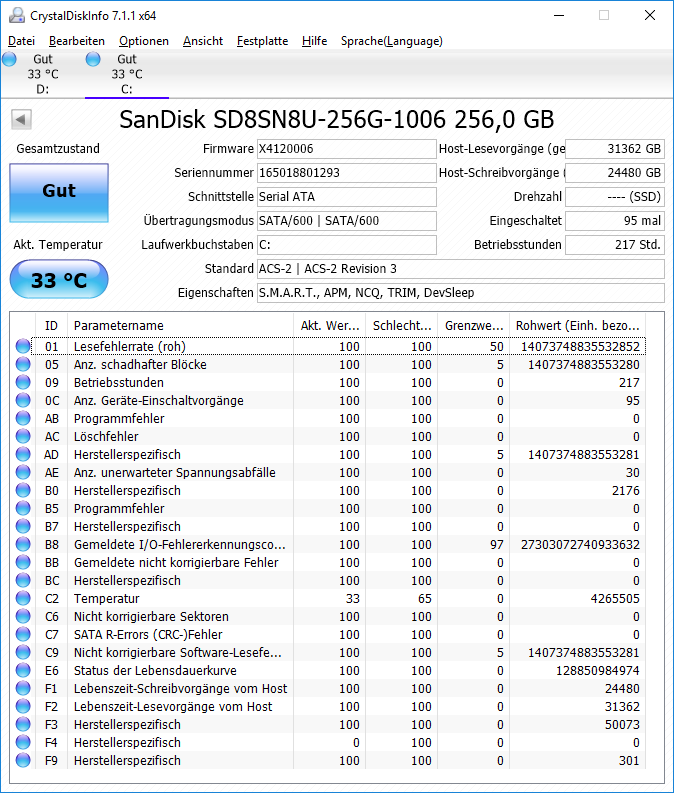Open the Bearbeiten menu
Viewport: 674px width, 793px height.
coord(76,41)
